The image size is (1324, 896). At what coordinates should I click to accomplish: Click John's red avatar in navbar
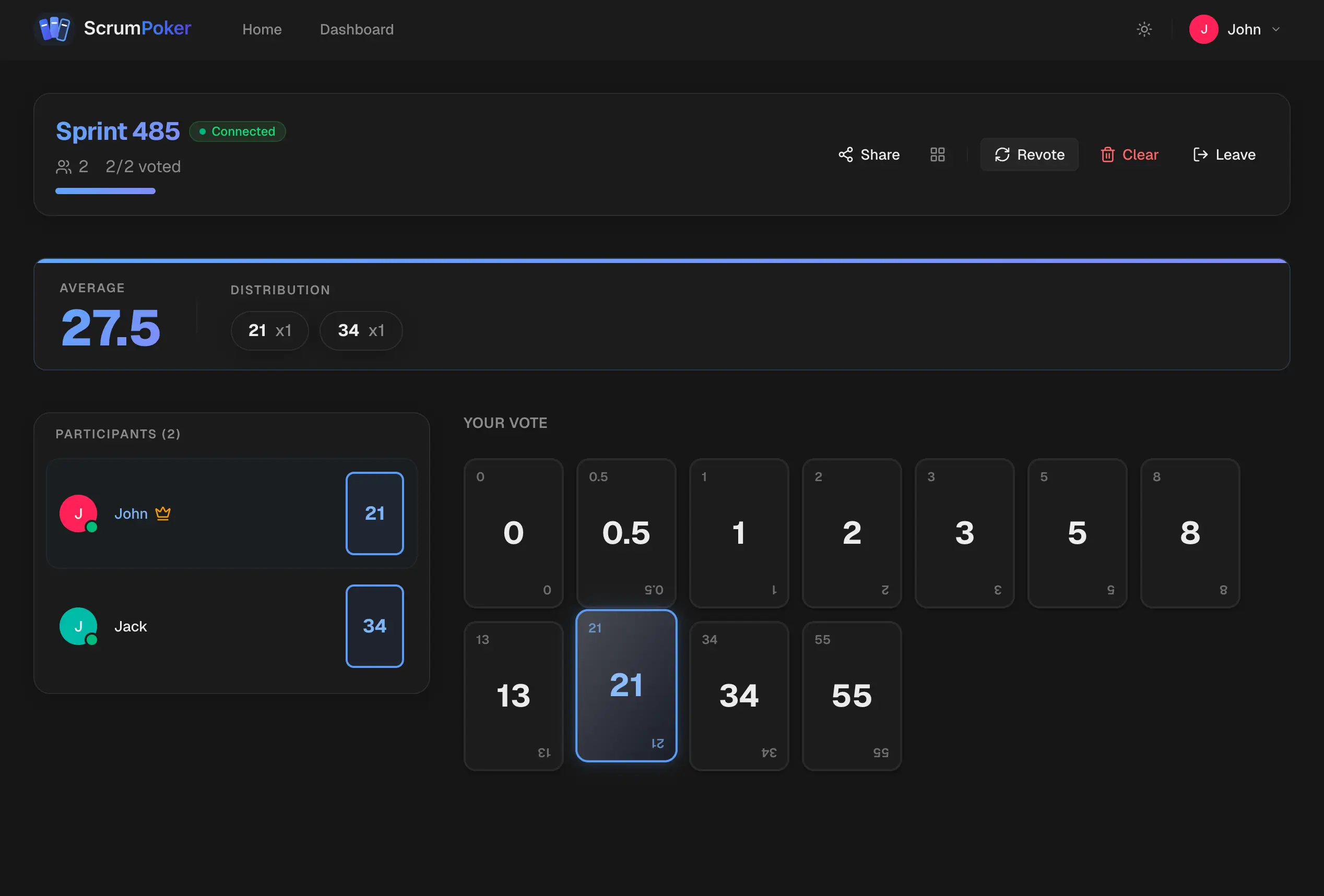(x=1203, y=29)
